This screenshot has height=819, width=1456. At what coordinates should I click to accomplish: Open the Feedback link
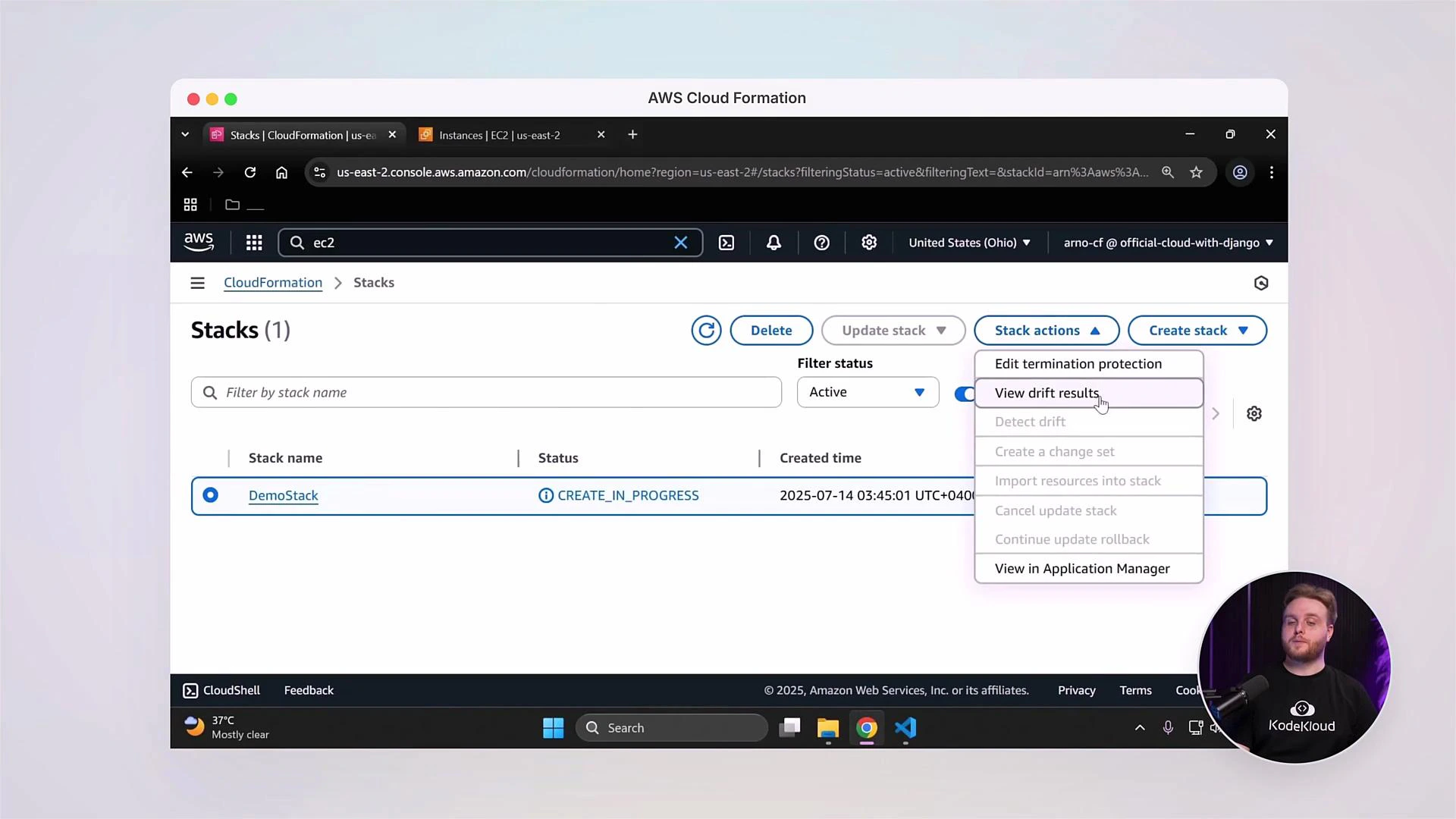(309, 690)
